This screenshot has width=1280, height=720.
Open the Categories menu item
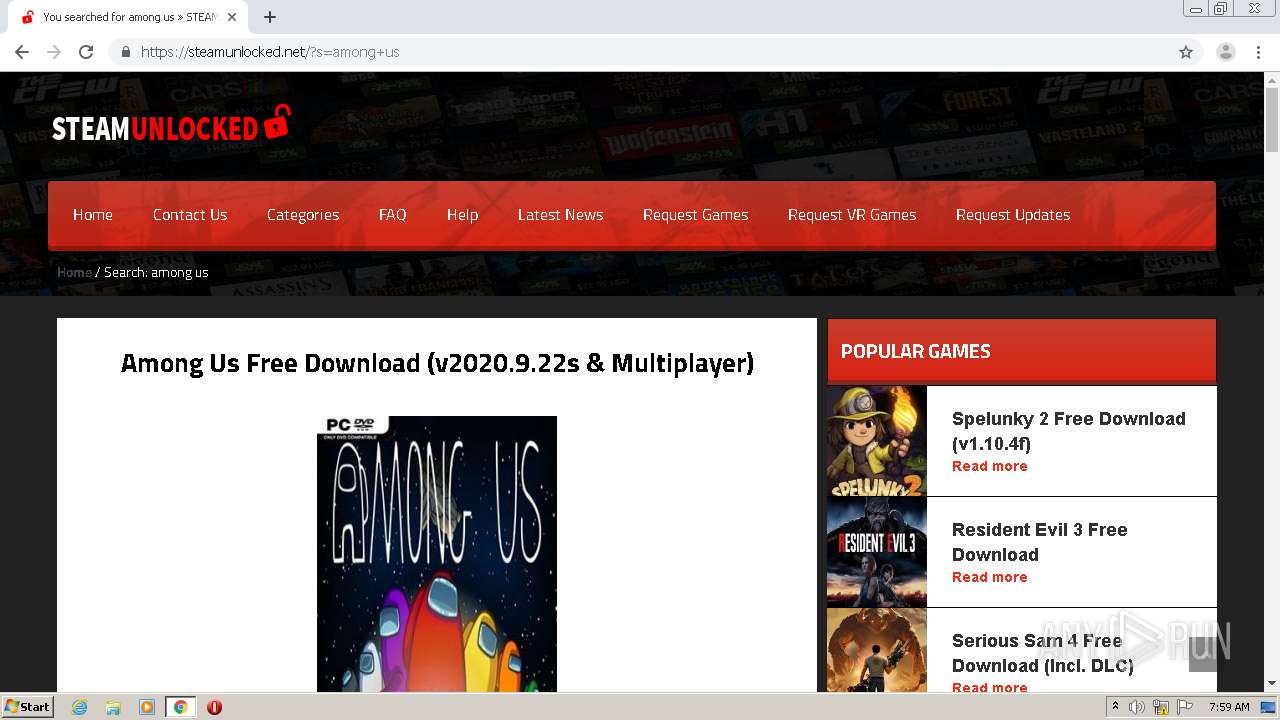303,215
